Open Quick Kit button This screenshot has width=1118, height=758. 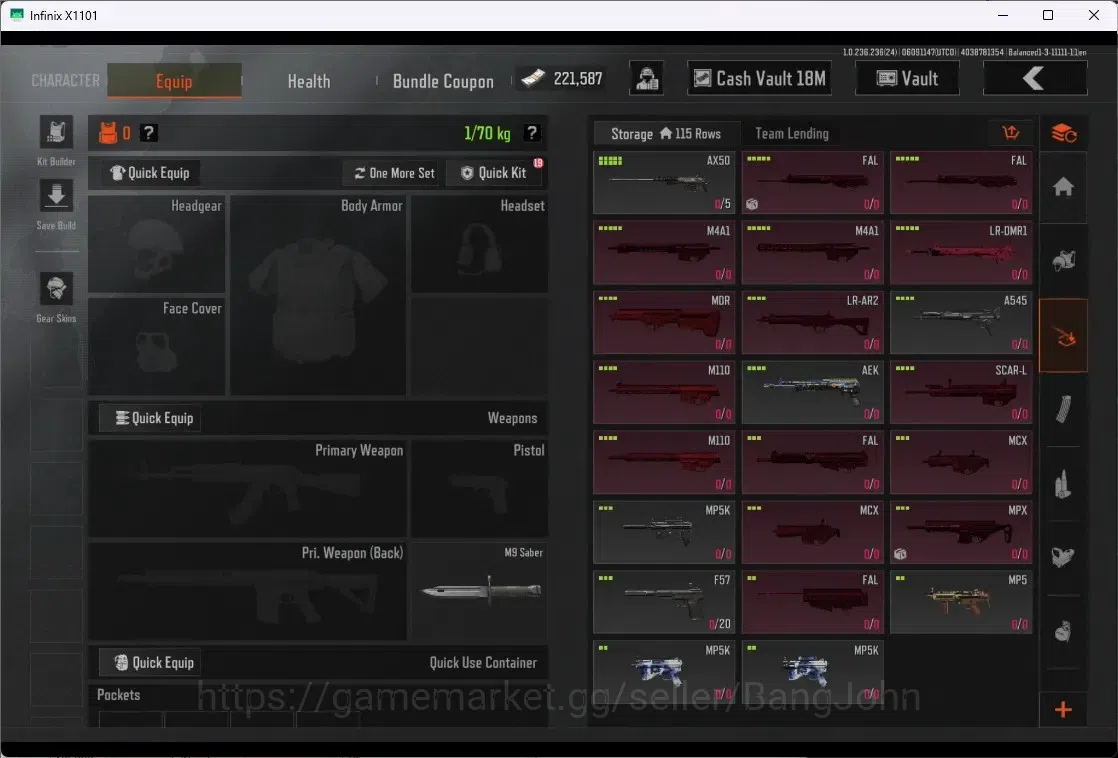[494, 173]
